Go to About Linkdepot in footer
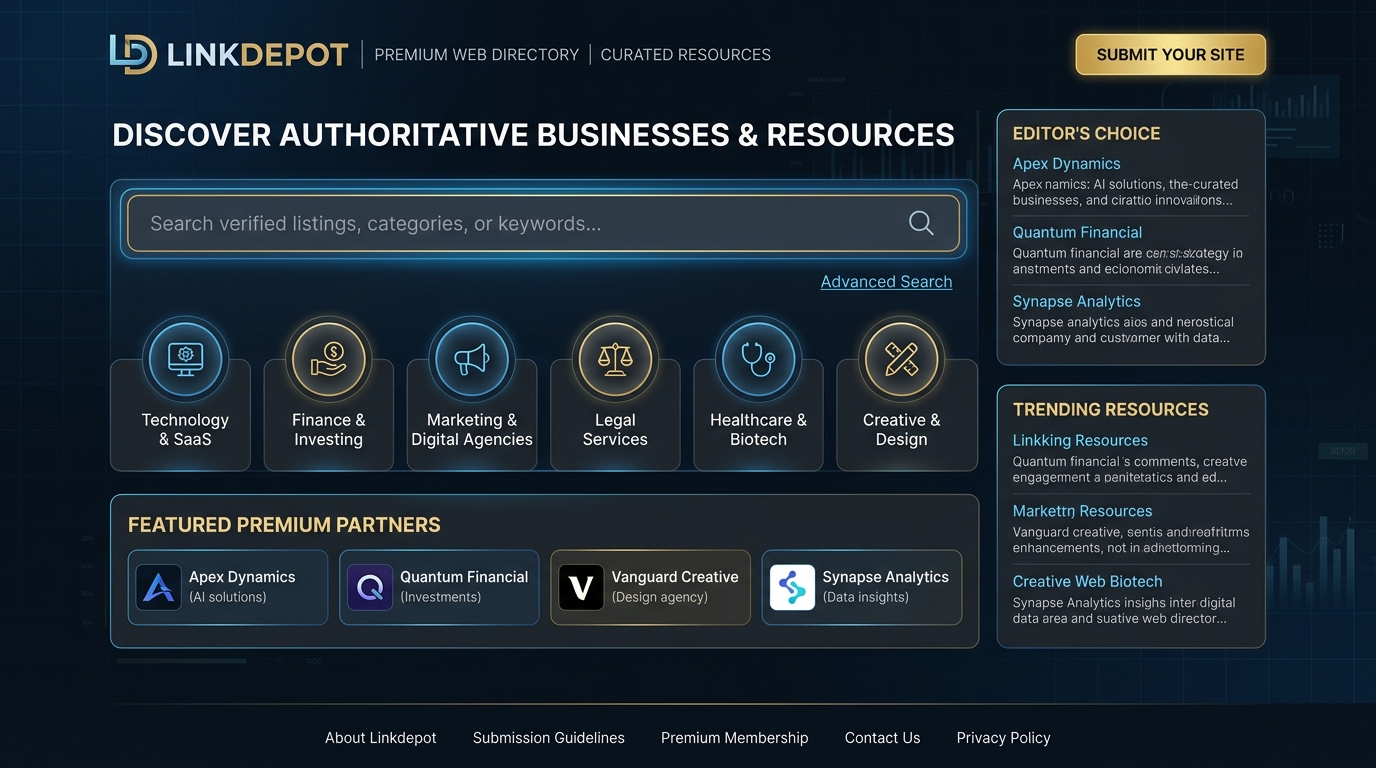The height and width of the screenshot is (768, 1376). [x=381, y=738]
